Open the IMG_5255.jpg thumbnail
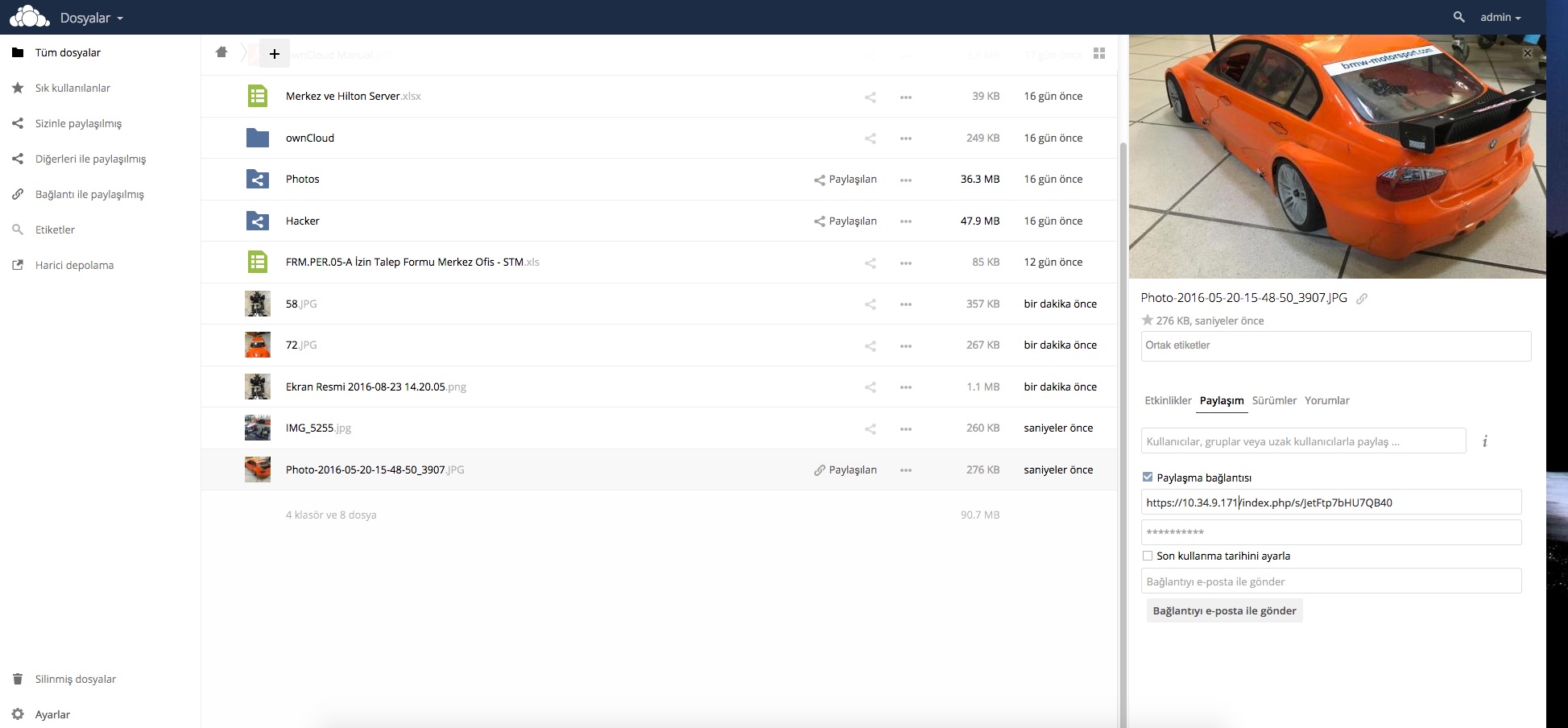The width and height of the screenshot is (1568, 728). click(258, 428)
